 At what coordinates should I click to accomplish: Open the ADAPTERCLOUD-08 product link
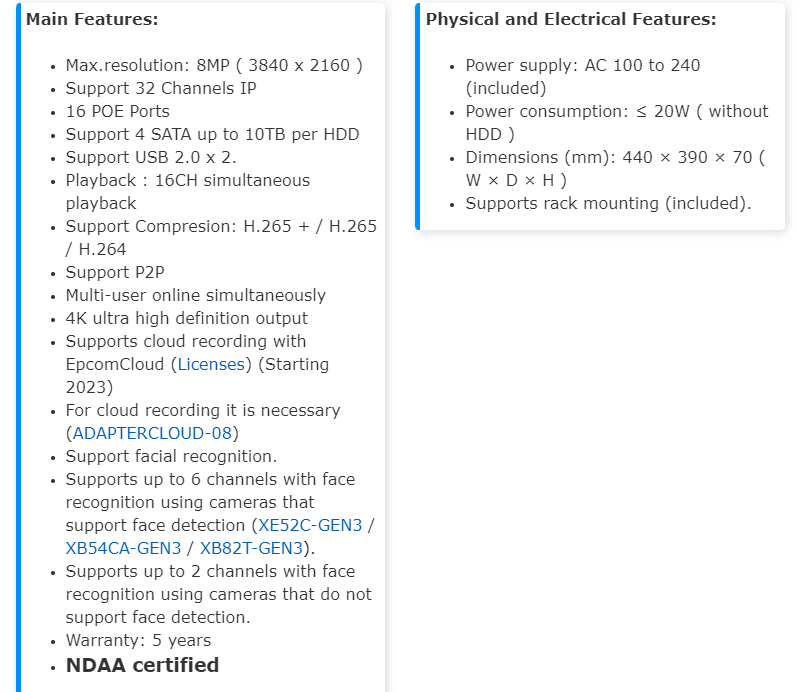pyautogui.click(x=152, y=433)
